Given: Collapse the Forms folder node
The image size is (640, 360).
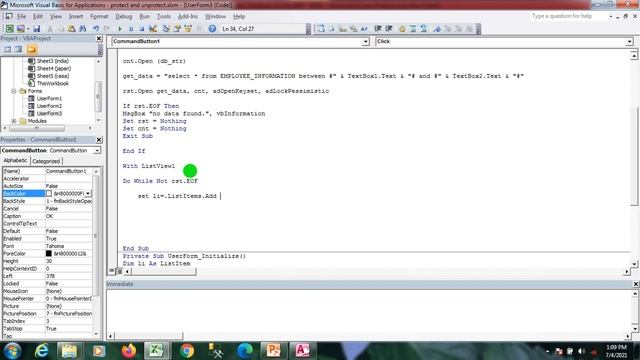Looking at the screenshot, I should coord(14,91).
